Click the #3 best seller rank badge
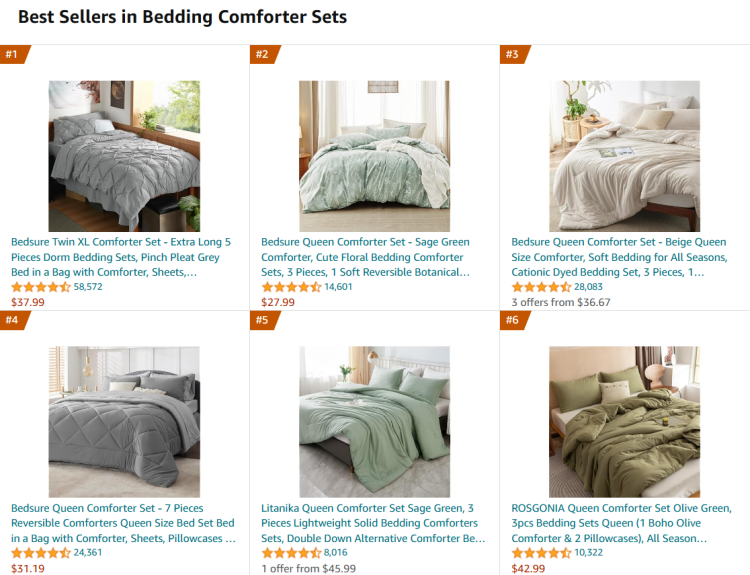Screen dimensions: 750x575 [513, 54]
